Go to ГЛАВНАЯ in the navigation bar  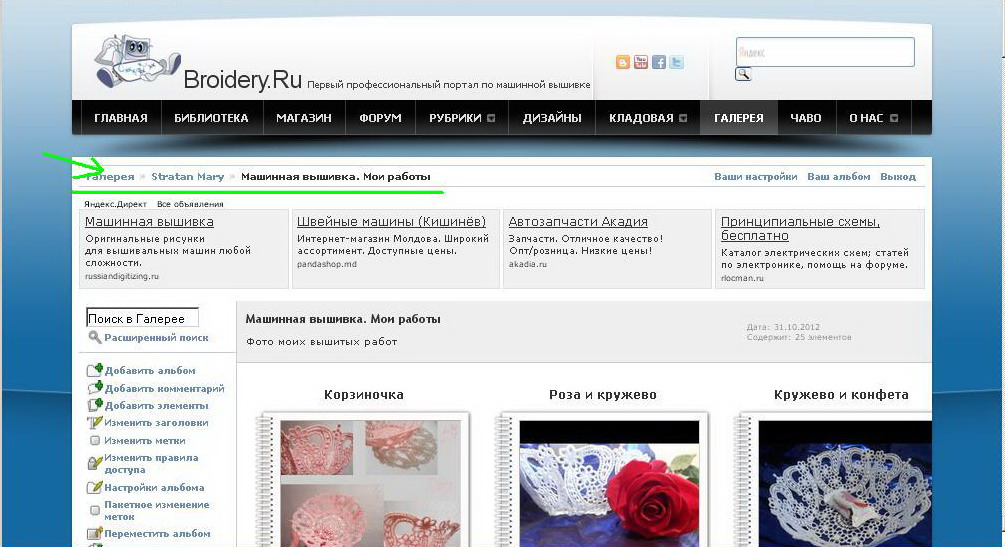[x=120, y=118]
